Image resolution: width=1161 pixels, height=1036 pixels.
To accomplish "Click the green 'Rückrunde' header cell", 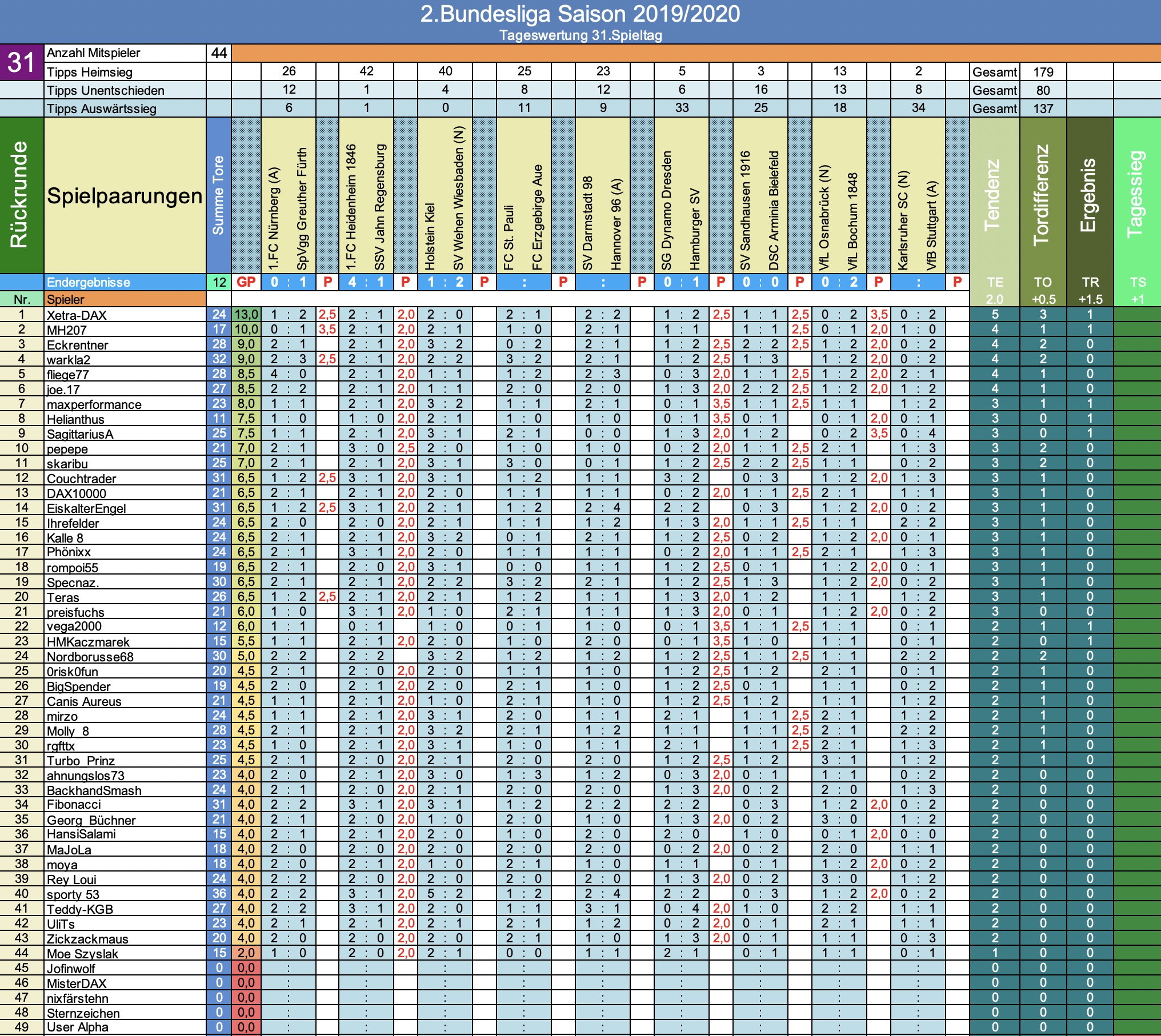I will (x=22, y=195).
